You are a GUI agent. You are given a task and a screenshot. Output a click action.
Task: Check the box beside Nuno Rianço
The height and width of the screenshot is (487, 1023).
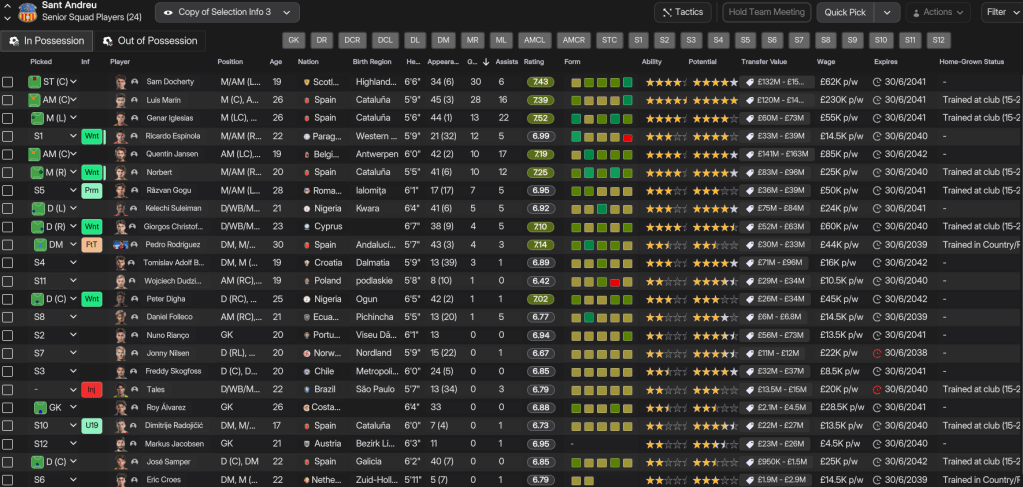(8, 335)
